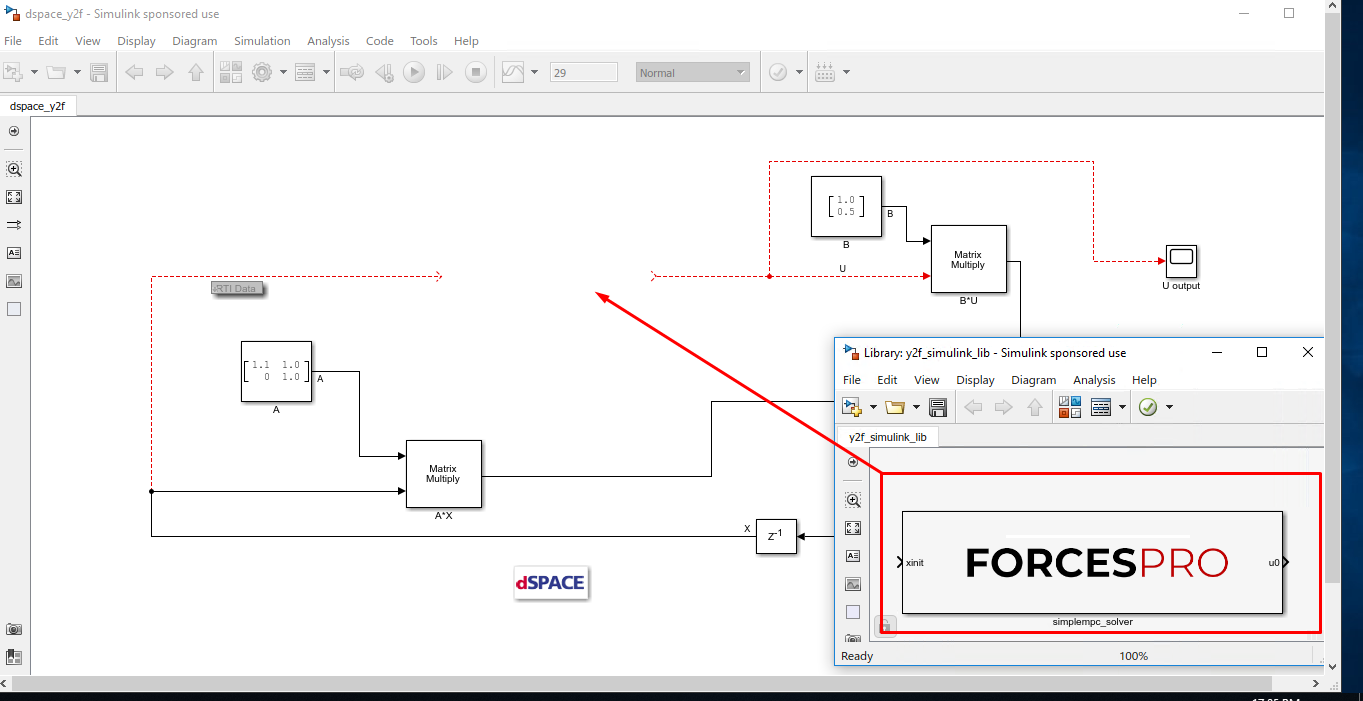
Task: Click the U output scope block
Action: [1181, 260]
